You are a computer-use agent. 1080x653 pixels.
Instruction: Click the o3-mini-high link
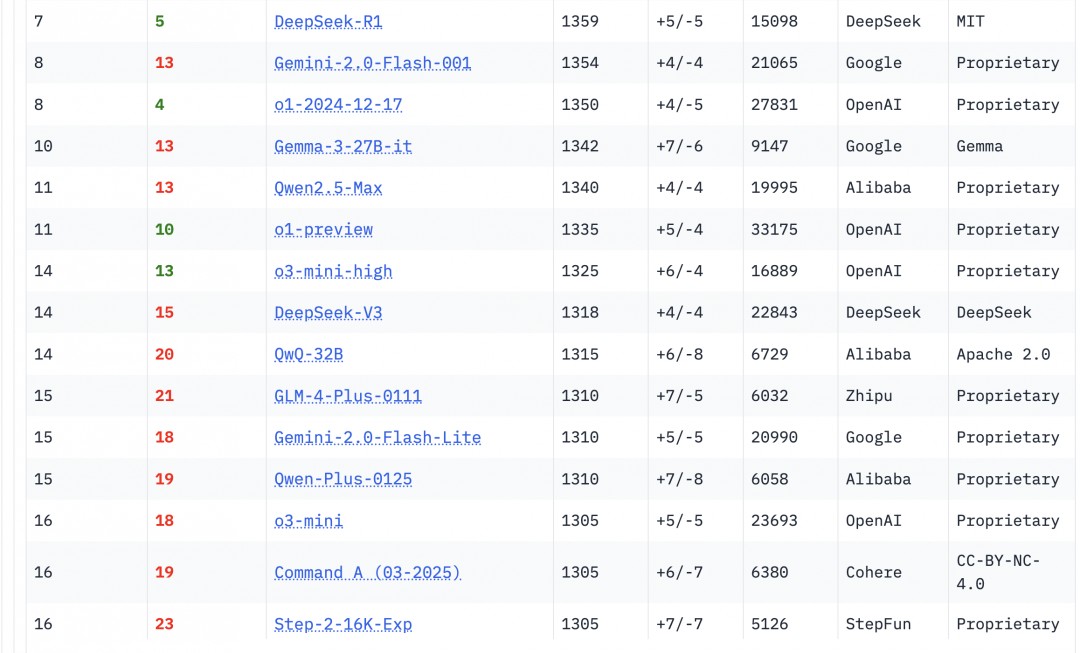point(333,271)
